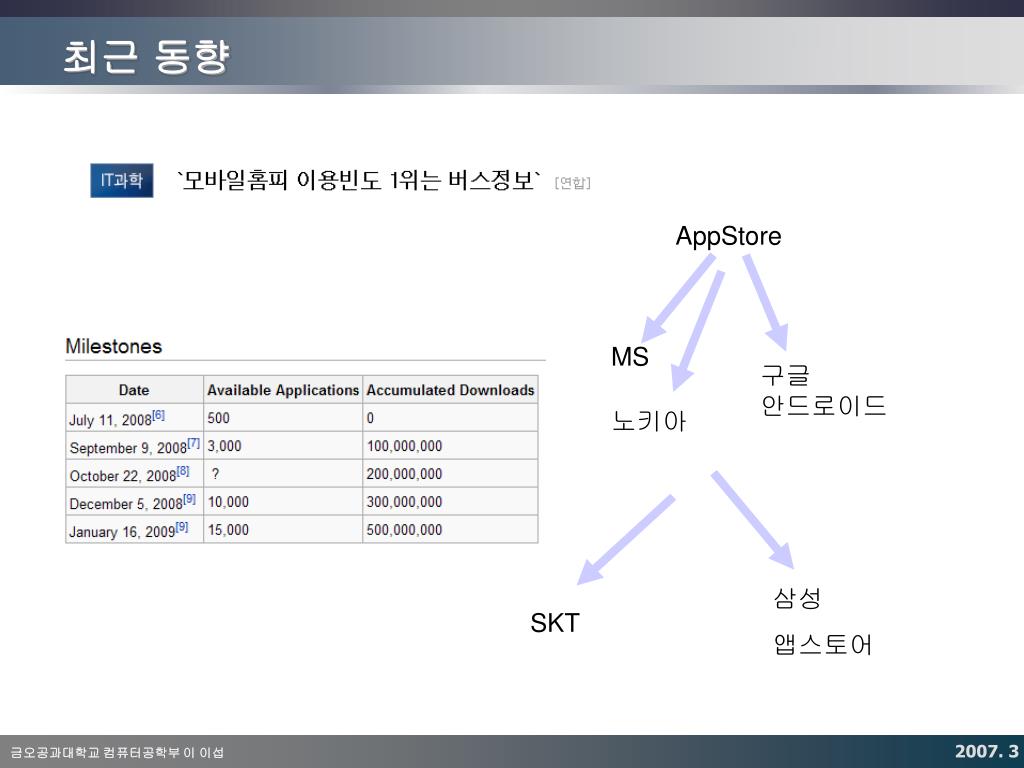Select the 안드로이드 label
The image size is (1024, 768).
(x=824, y=406)
